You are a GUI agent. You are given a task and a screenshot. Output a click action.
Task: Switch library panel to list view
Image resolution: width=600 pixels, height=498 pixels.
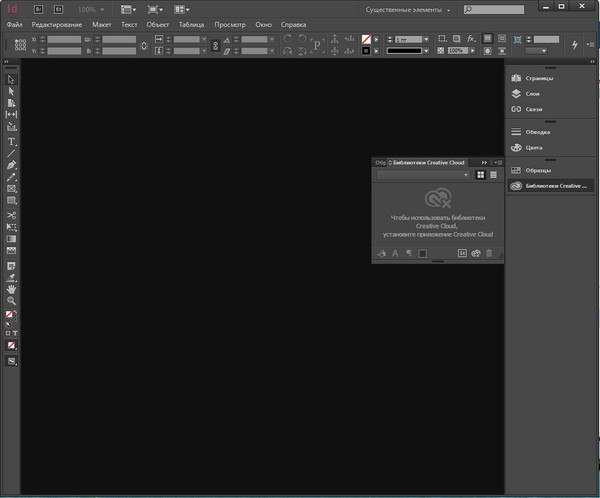pyautogui.click(x=493, y=174)
